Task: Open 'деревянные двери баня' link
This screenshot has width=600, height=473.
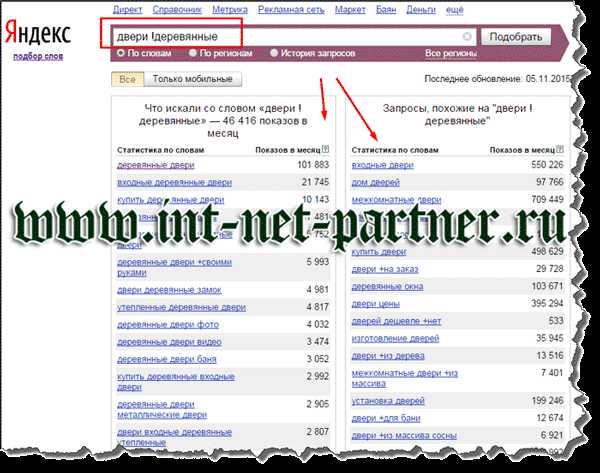Action: (x=166, y=359)
